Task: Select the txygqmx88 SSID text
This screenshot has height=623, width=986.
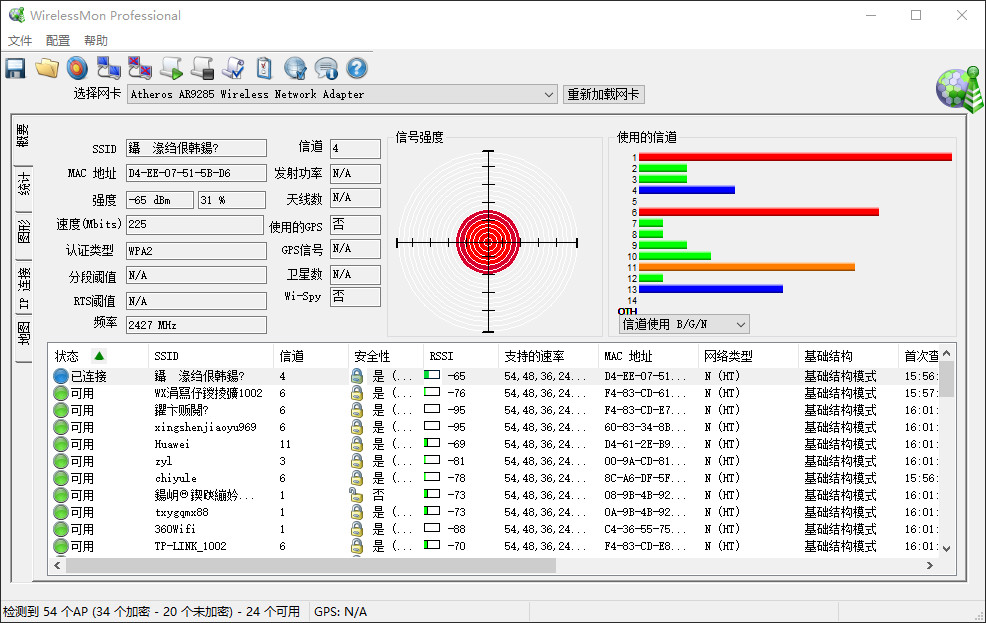Action: pos(181,512)
